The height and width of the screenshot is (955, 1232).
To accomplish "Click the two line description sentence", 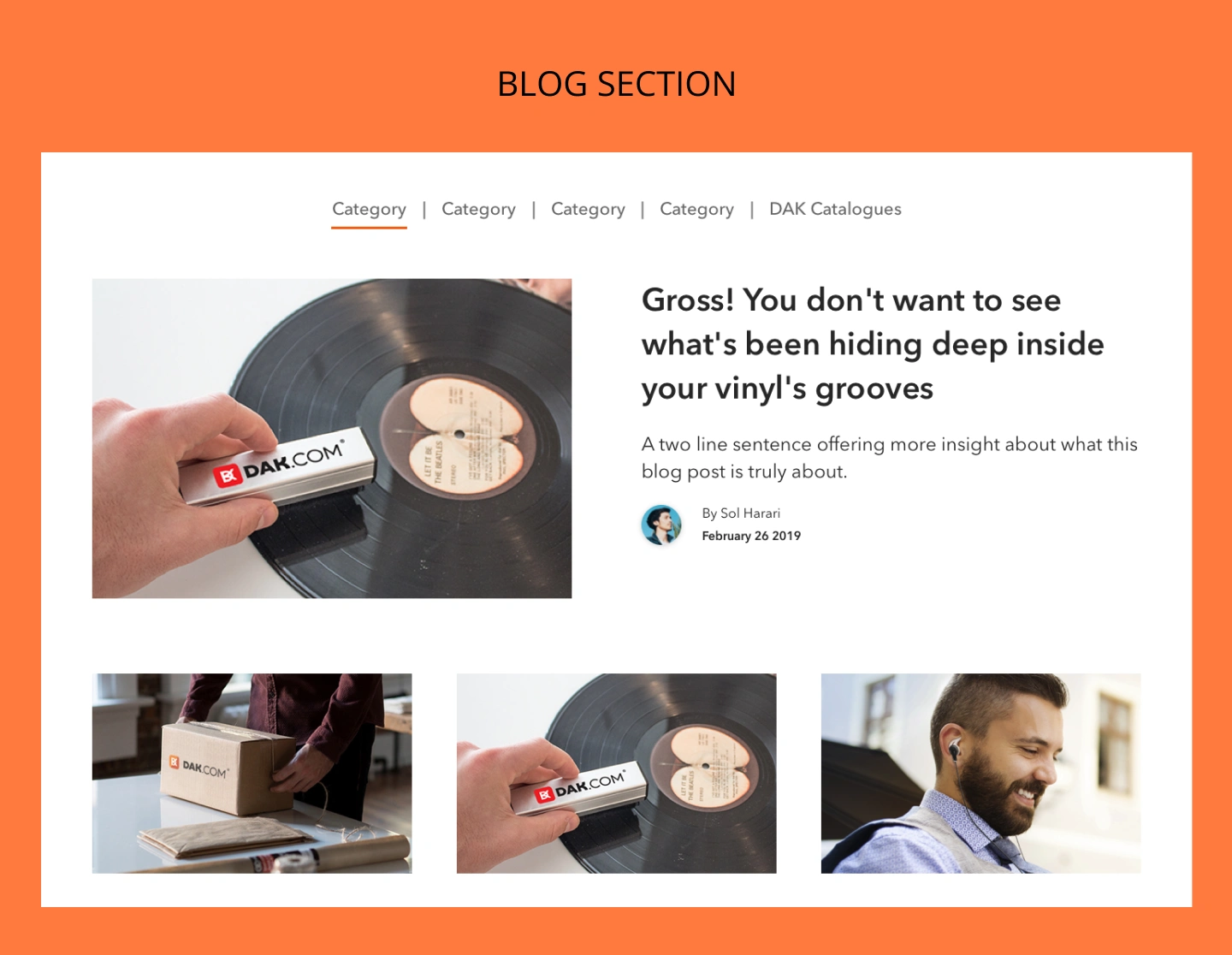I will pos(890,458).
